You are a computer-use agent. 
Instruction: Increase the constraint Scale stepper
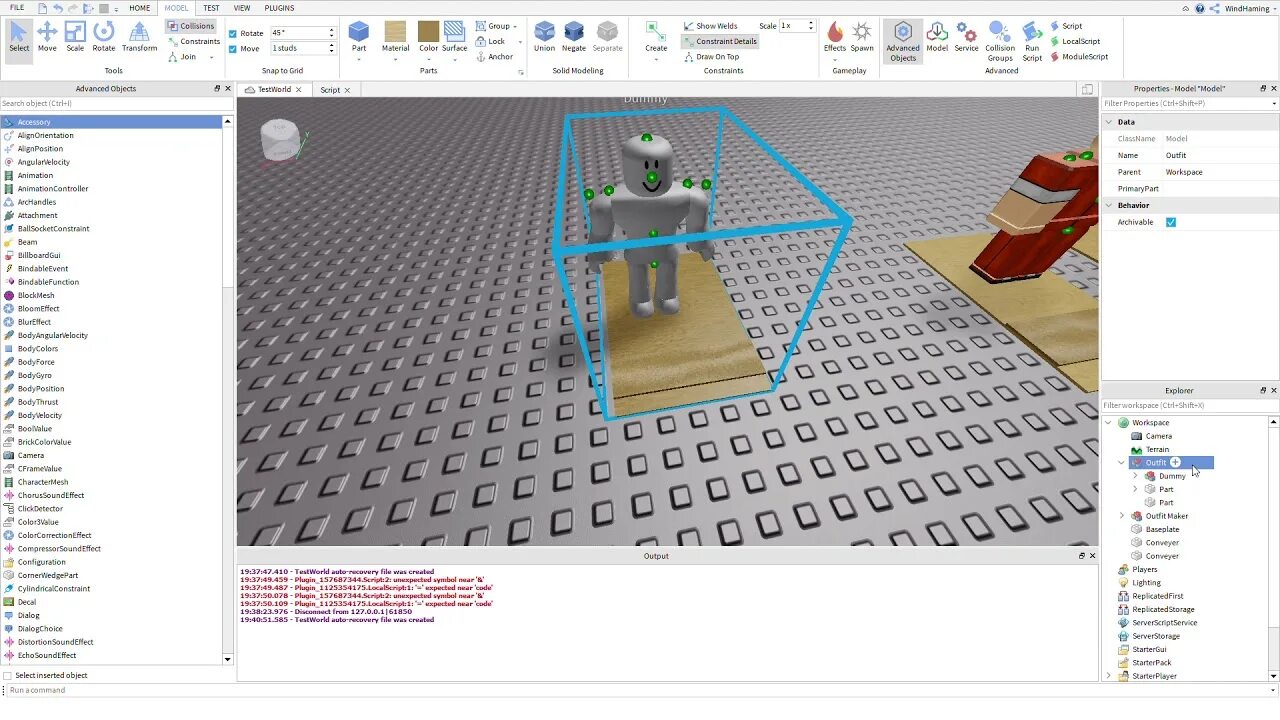point(811,23)
